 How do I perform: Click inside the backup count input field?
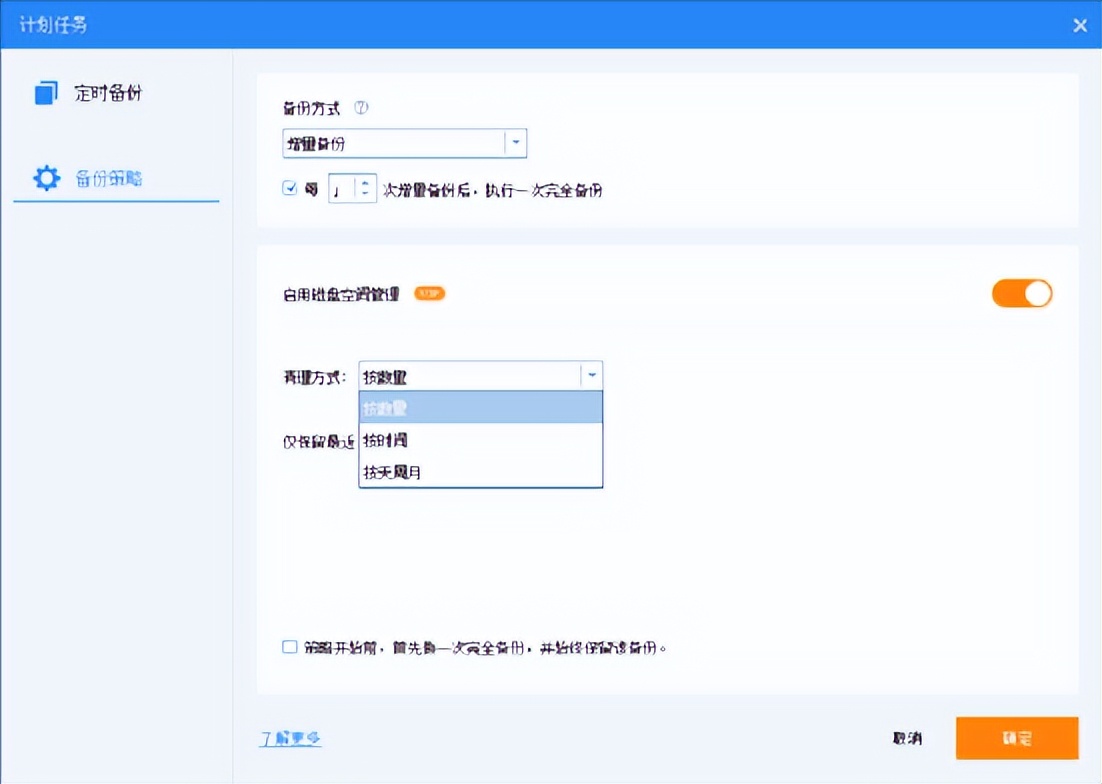click(338, 188)
